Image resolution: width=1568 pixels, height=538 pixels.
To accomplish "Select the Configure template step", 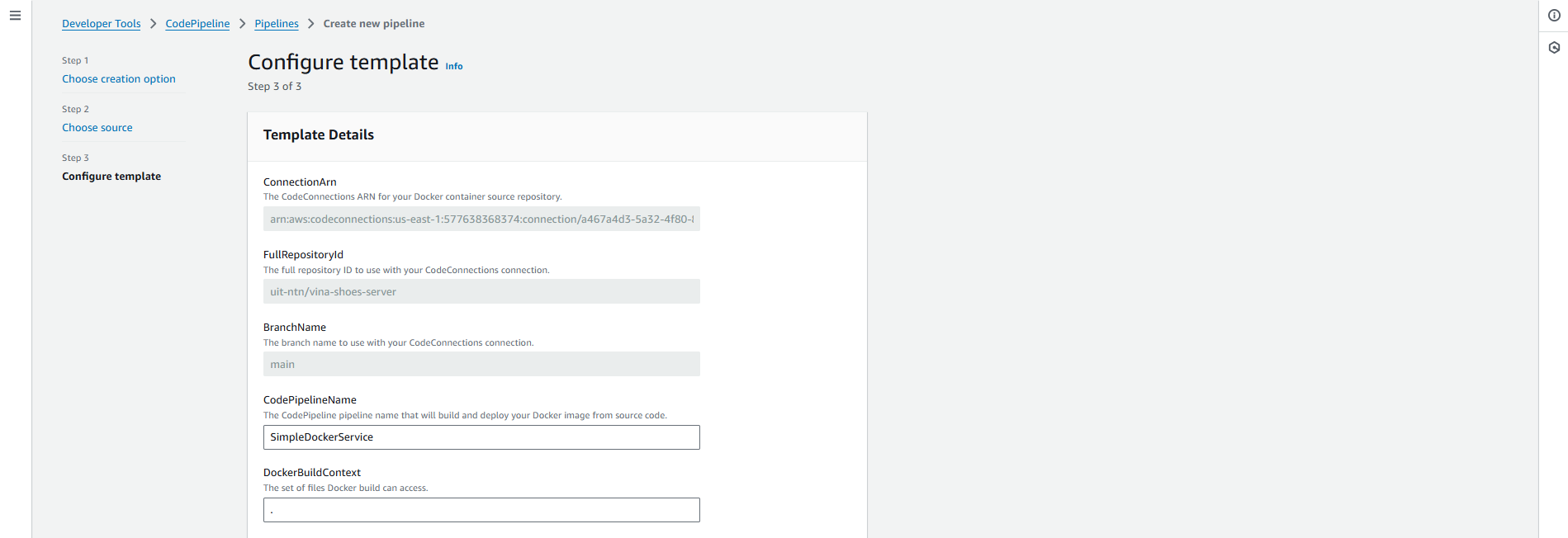I will click(x=111, y=177).
